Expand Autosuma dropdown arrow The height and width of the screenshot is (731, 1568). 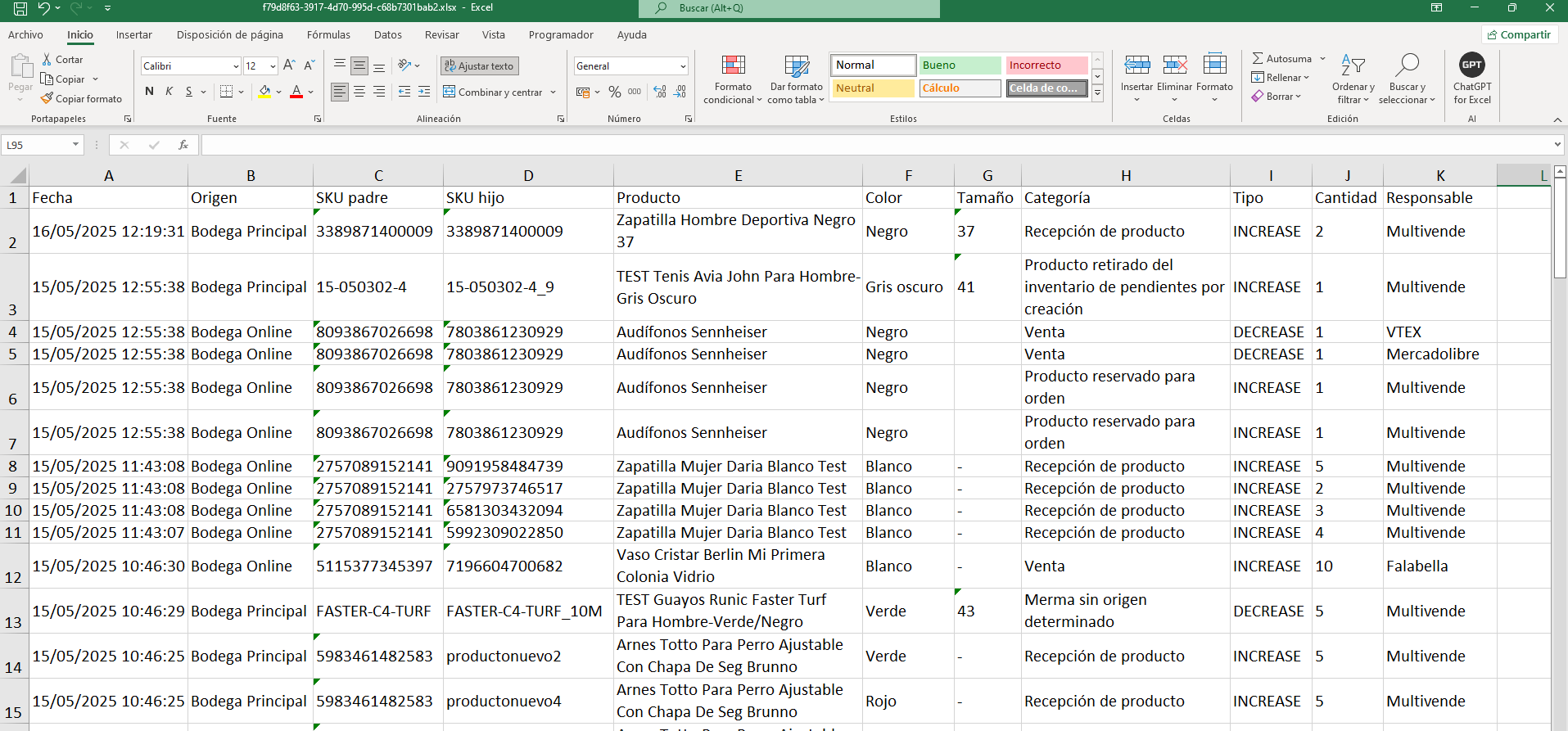1322,59
